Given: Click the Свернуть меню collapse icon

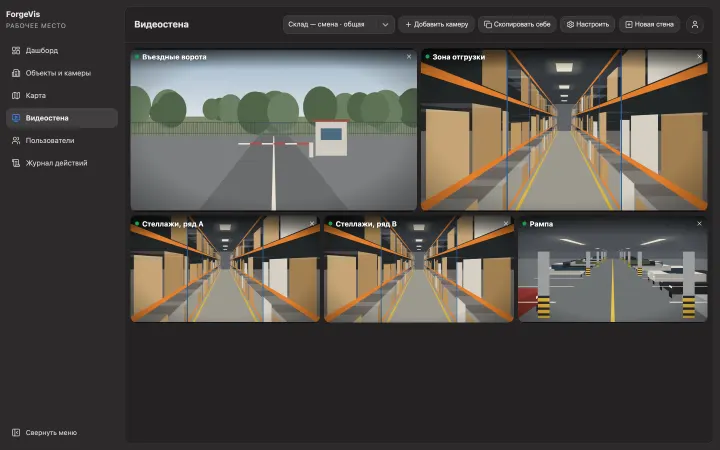Looking at the screenshot, I should pos(16,433).
